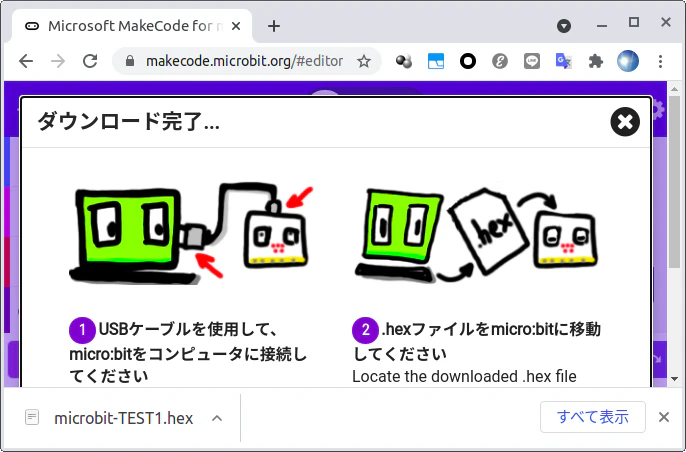
Task: Maximize the Chrome window
Action: pos(634,22)
